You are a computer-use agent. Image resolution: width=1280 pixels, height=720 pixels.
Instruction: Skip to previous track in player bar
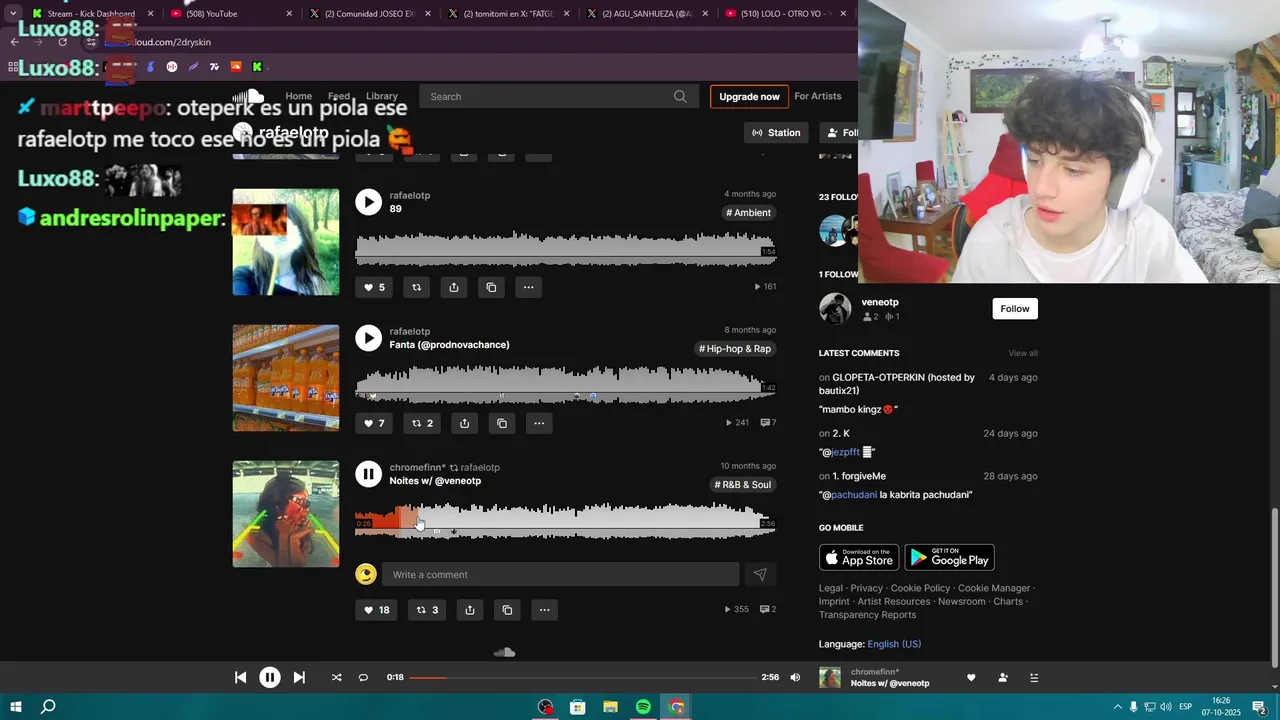240,677
